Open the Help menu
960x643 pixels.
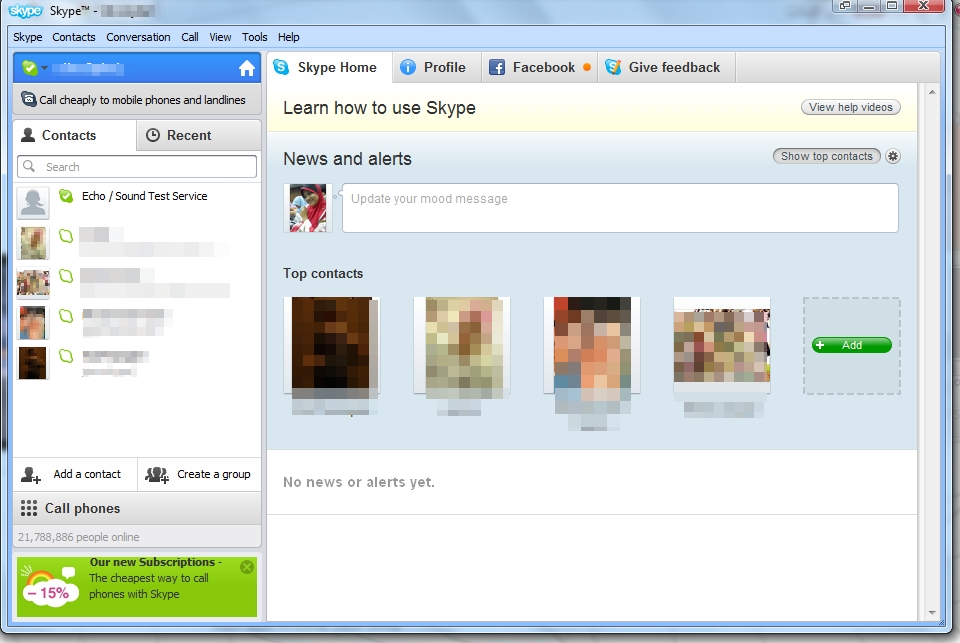coord(288,37)
